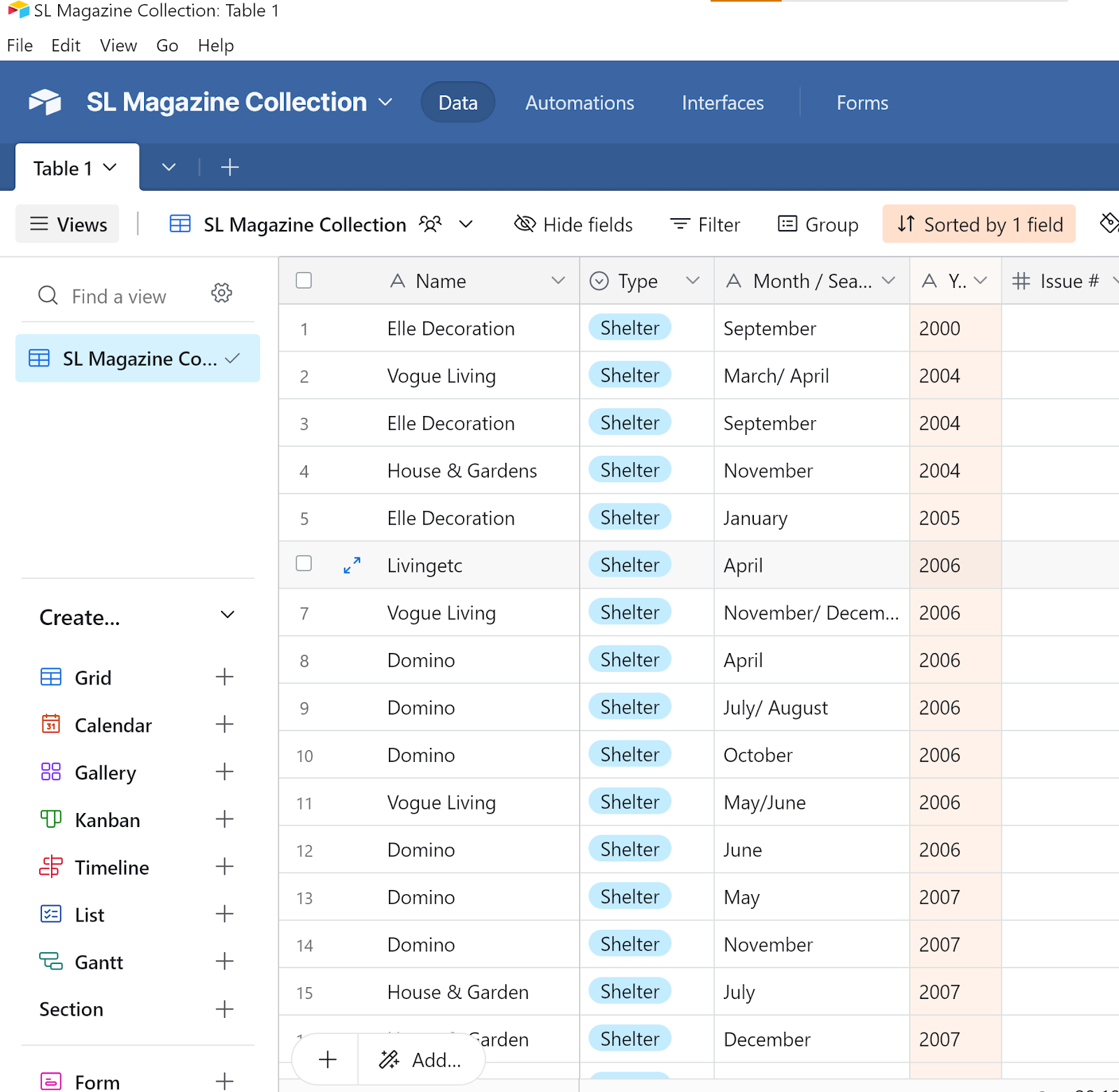
Task: Open Month / Season column dropdown
Action: (889, 280)
